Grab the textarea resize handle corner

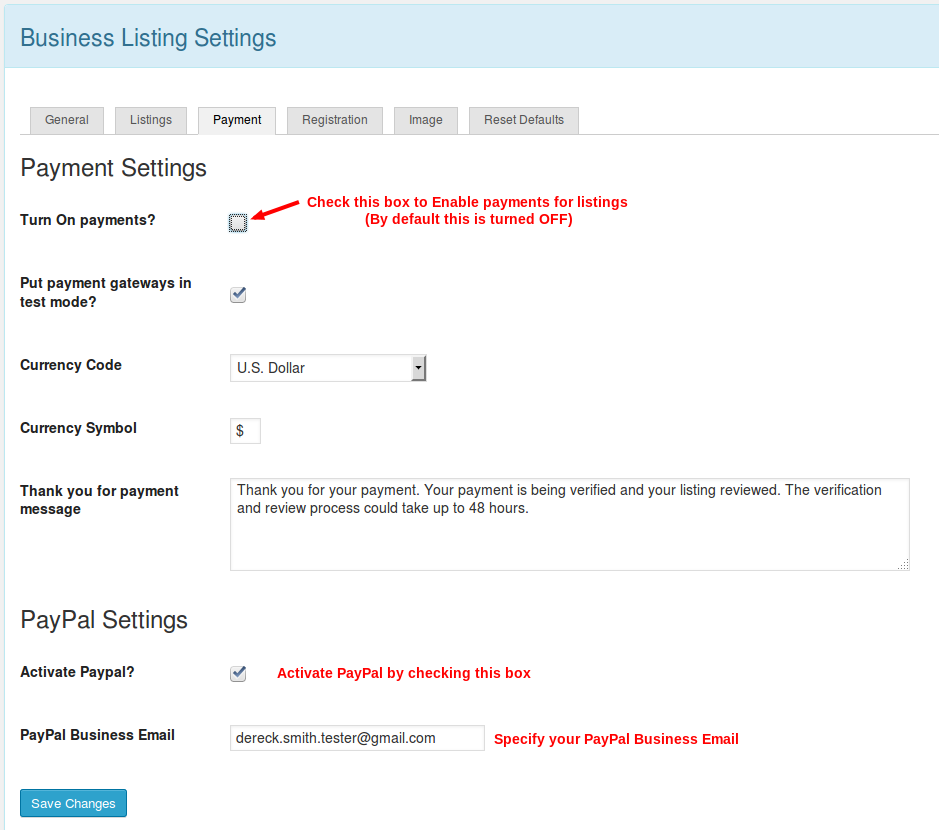coord(904,565)
